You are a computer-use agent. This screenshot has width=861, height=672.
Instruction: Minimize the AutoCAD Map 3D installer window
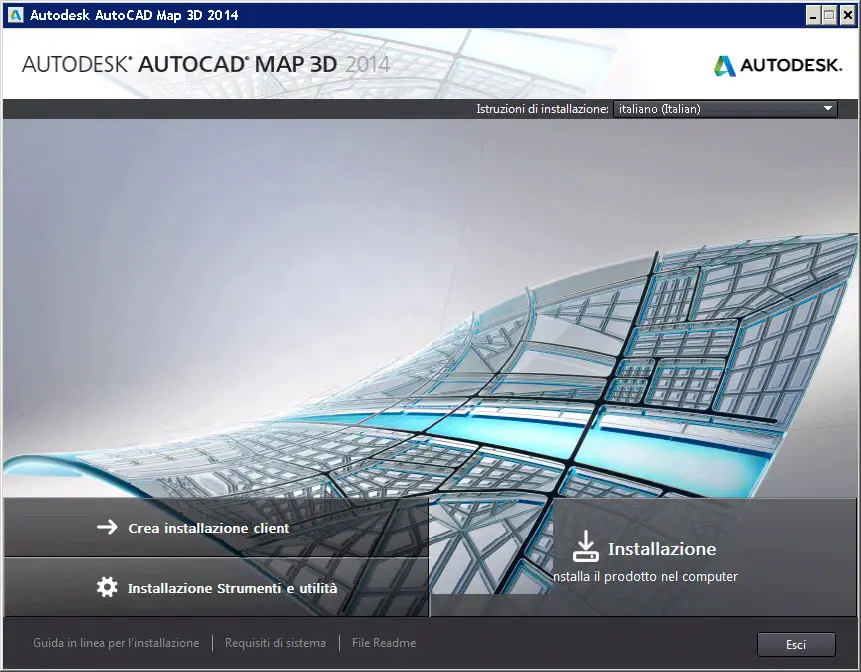pyautogui.click(x=813, y=15)
